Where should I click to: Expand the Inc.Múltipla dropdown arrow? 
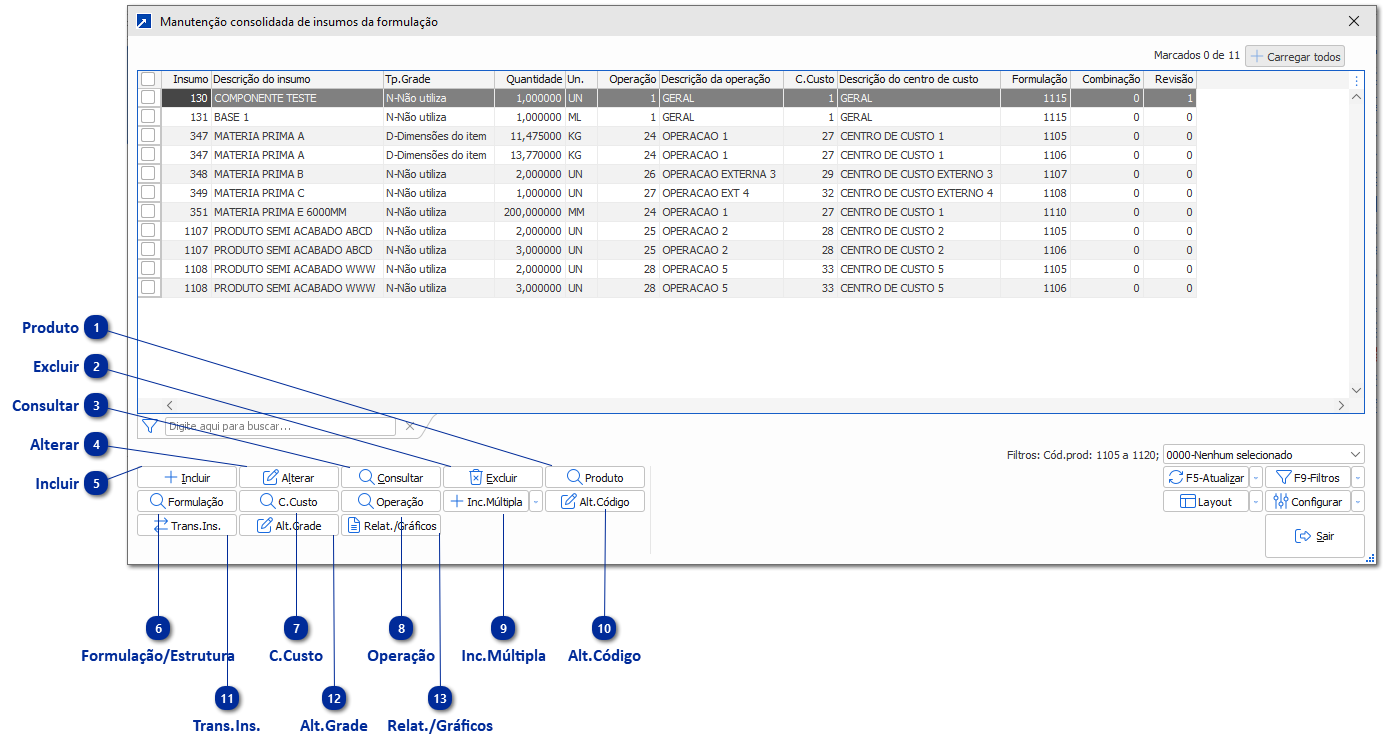click(x=537, y=502)
